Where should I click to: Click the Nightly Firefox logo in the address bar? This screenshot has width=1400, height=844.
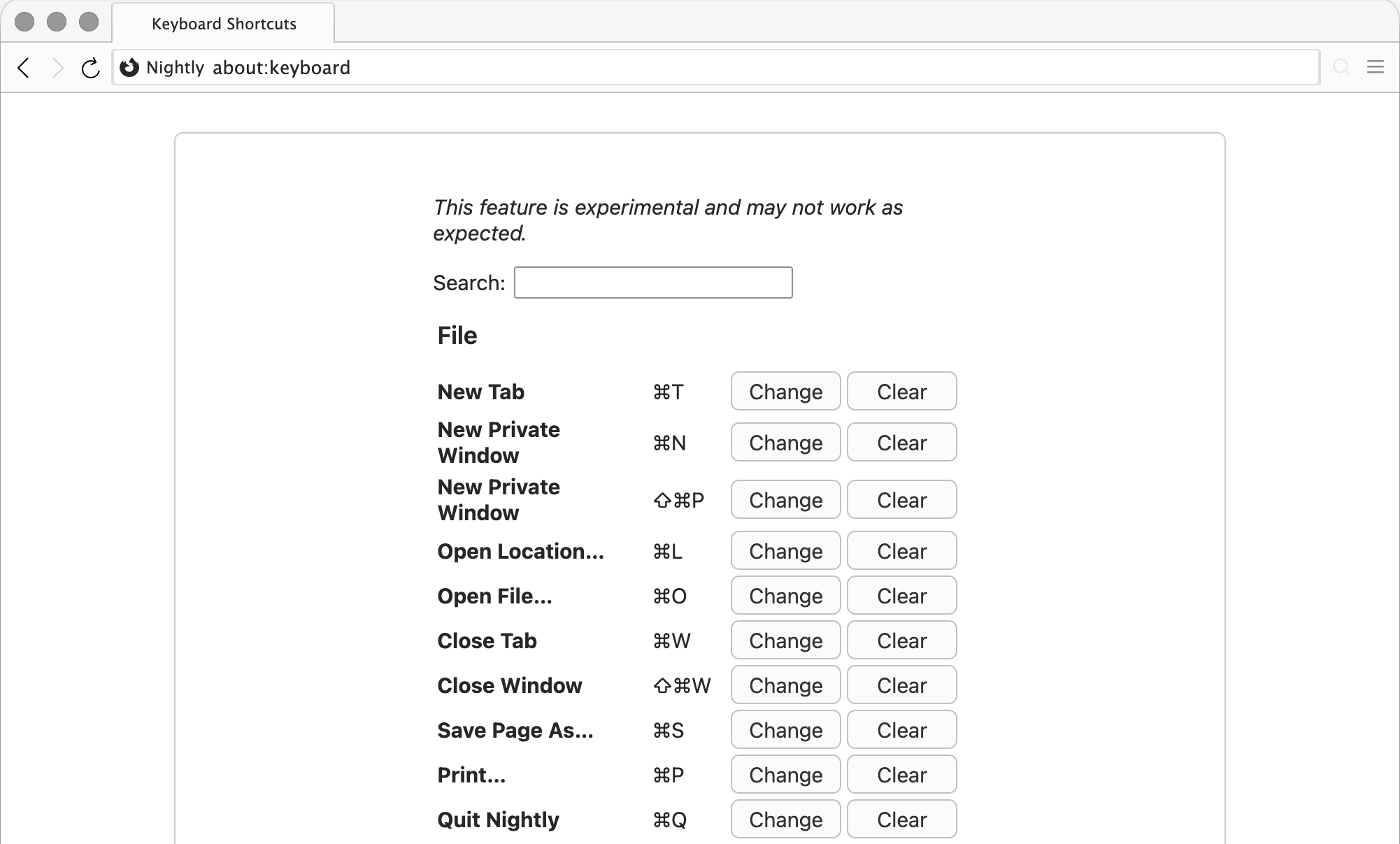[x=129, y=68]
